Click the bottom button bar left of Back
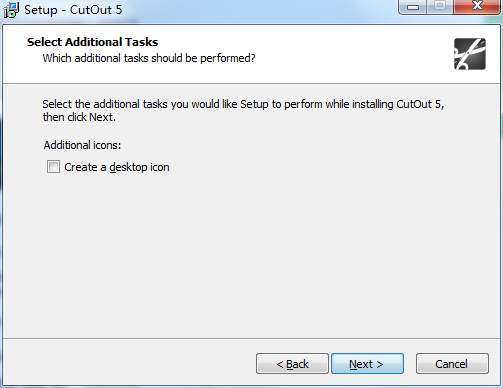Image resolution: width=503 pixels, height=388 pixels. click(x=130, y=363)
